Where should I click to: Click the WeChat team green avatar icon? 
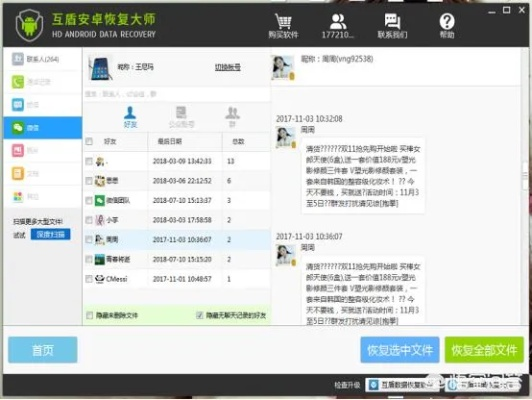[100, 201]
